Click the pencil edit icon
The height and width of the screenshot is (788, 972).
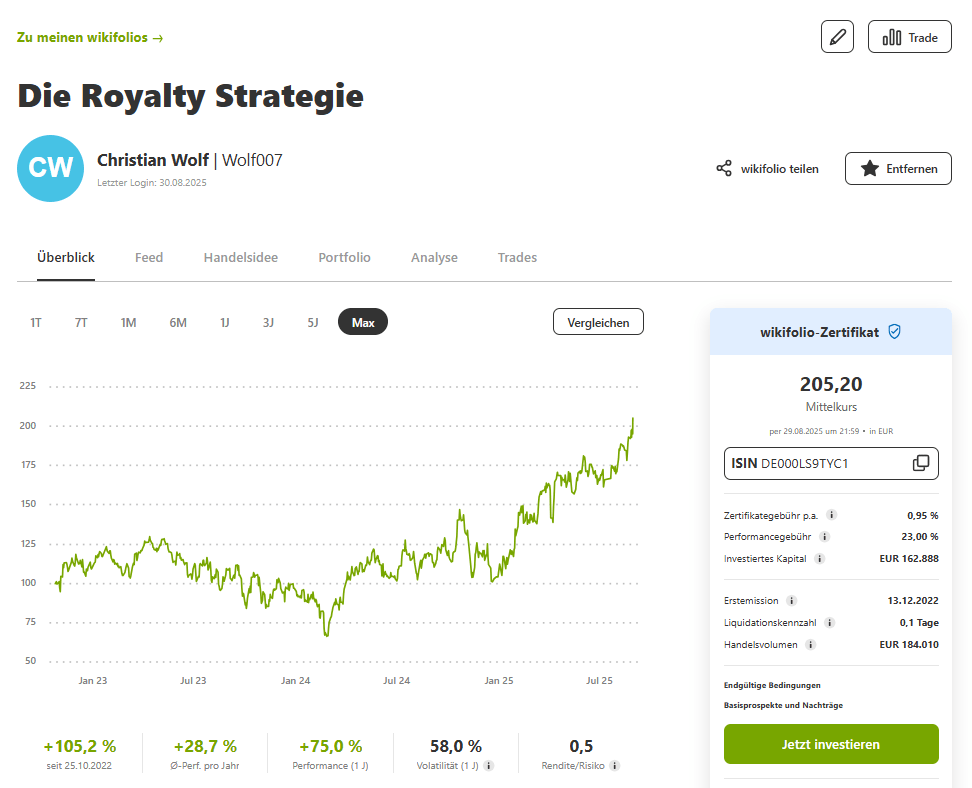tap(837, 37)
